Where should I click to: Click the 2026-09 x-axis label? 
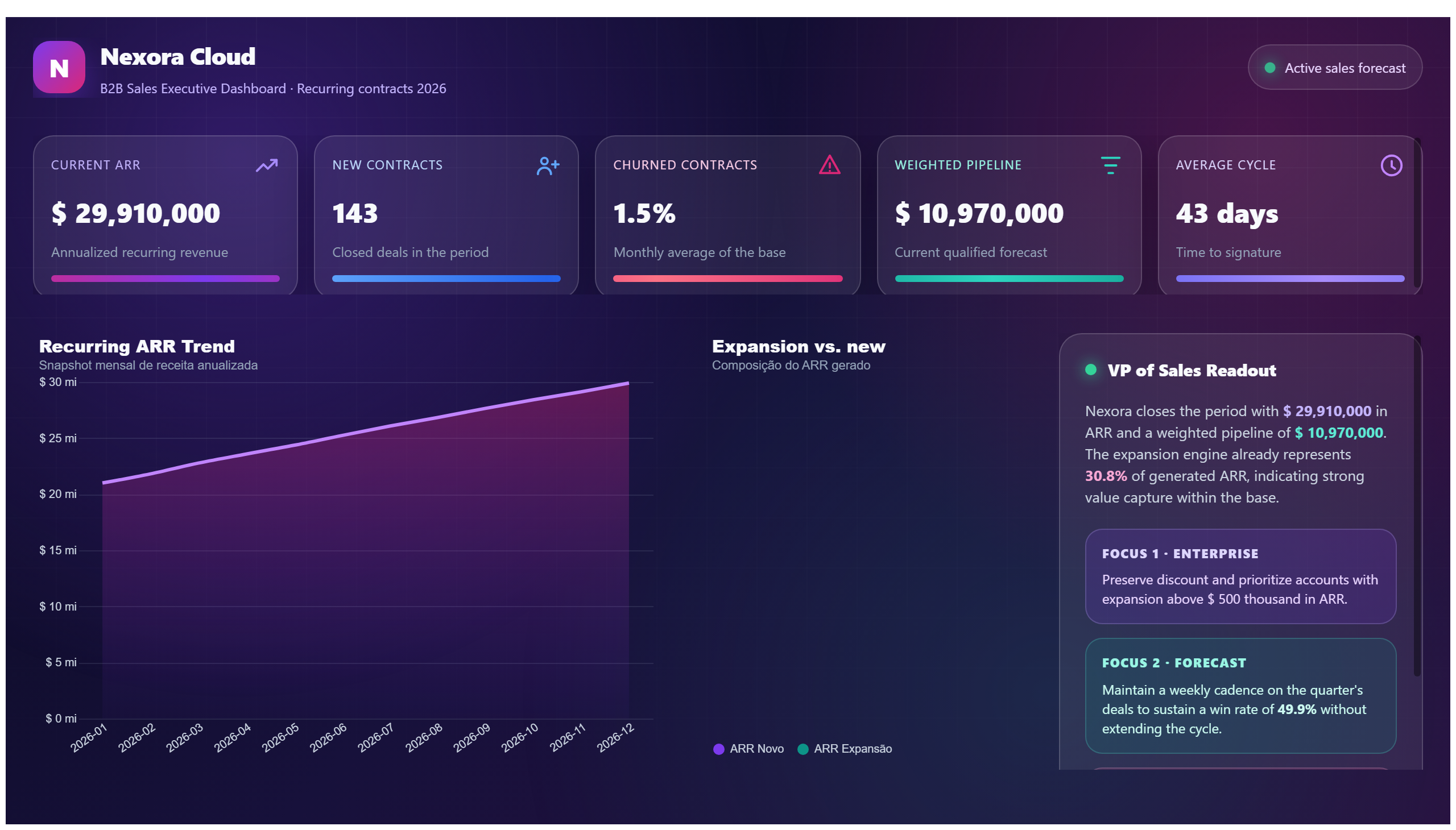[x=471, y=738]
